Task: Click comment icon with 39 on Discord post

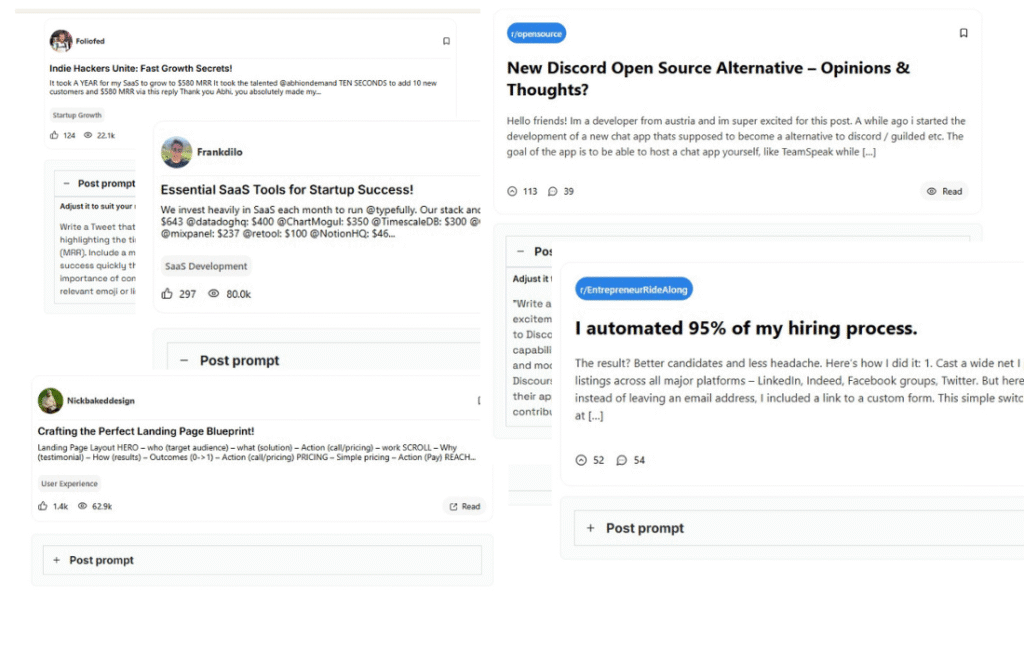Action: [553, 191]
